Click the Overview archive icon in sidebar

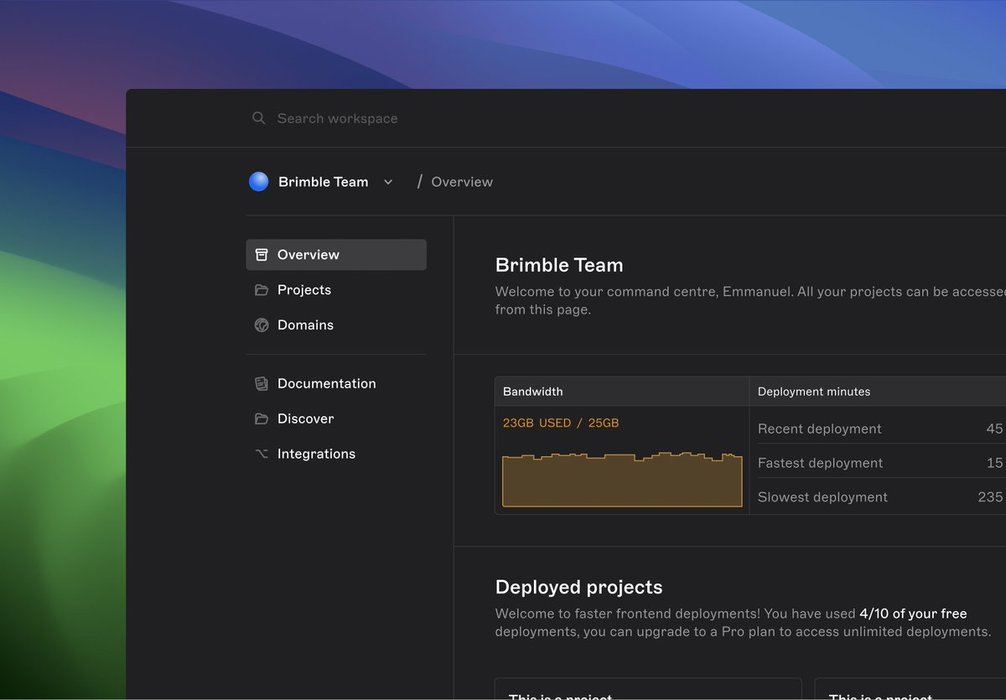[262, 255]
